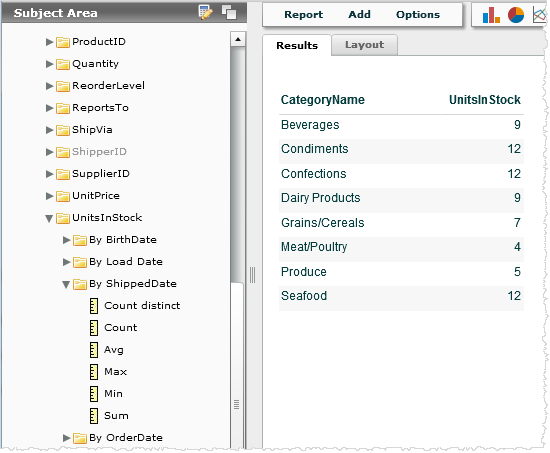Select the pie chart icon
The width and height of the screenshot is (550, 453).
tap(516, 15)
